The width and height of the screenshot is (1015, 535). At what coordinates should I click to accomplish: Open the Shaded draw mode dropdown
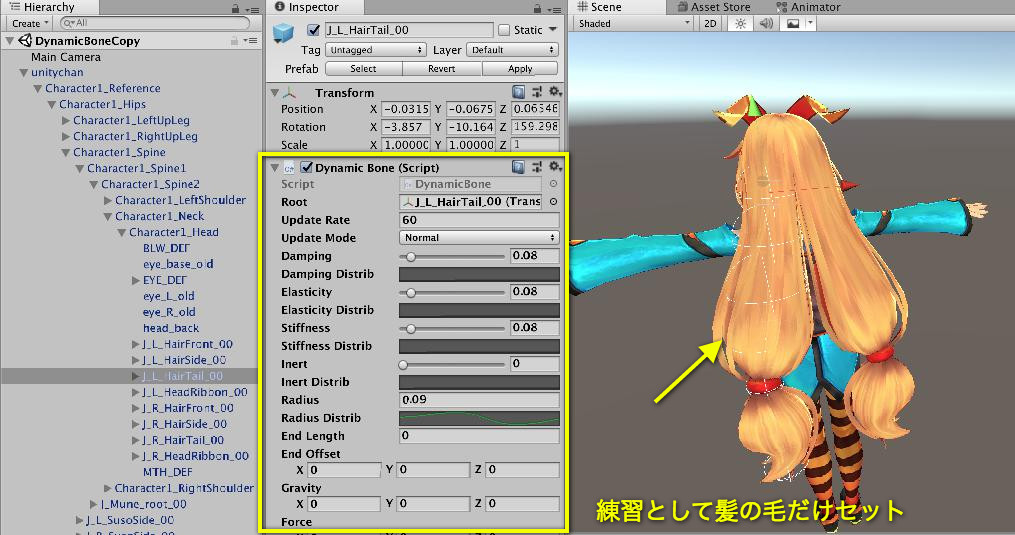tap(634, 24)
